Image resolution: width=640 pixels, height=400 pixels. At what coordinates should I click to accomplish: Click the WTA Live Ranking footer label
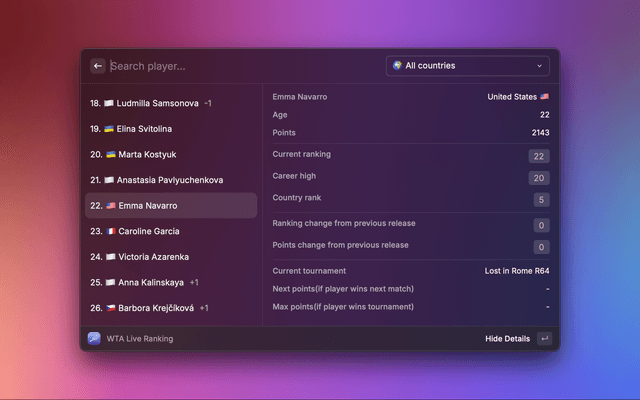140,338
